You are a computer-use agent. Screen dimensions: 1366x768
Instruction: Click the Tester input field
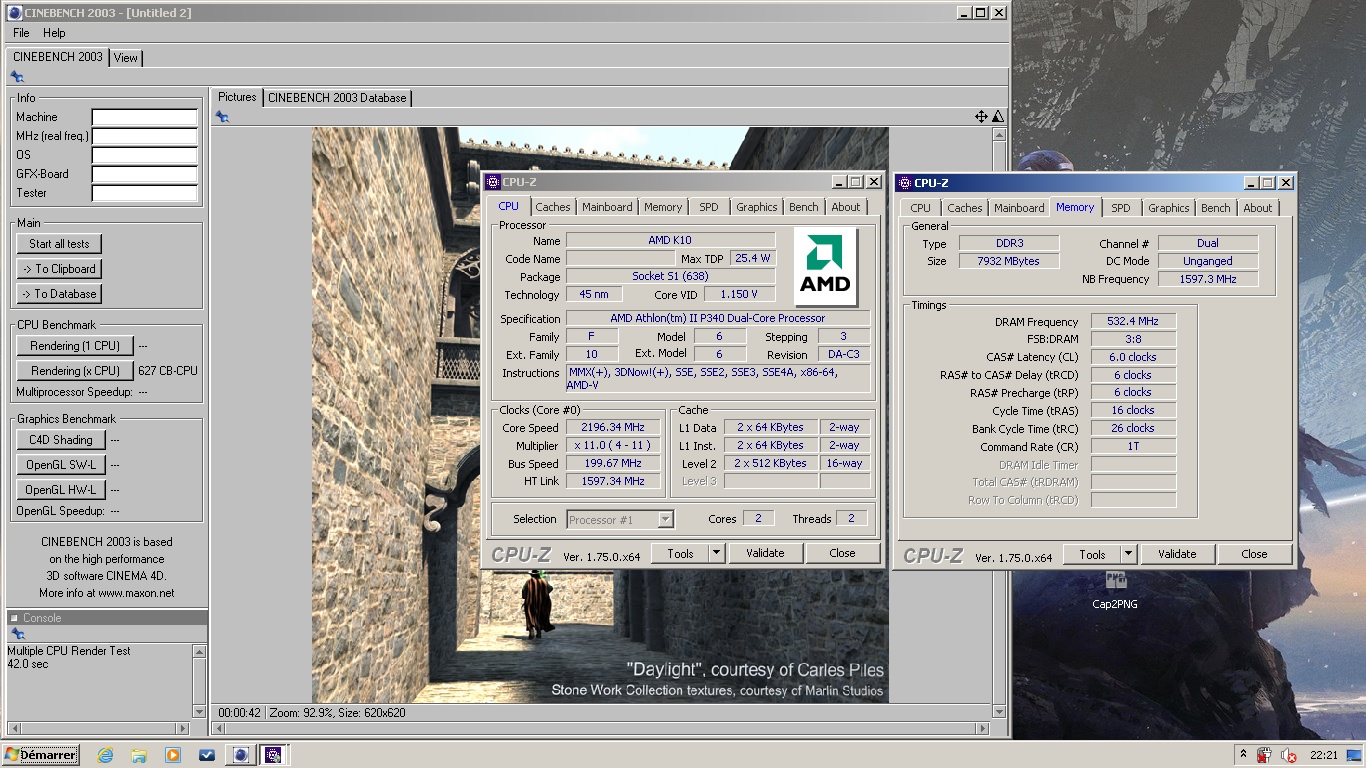[x=145, y=193]
